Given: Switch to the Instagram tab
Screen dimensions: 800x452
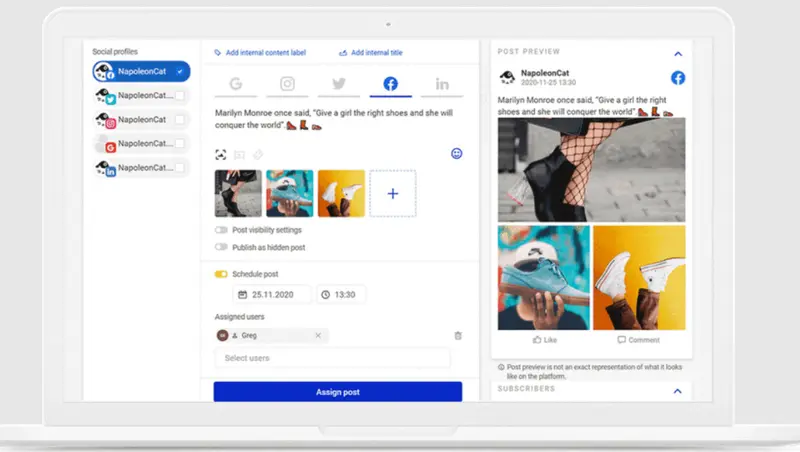Looking at the screenshot, I should pyautogui.click(x=287, y=84).
